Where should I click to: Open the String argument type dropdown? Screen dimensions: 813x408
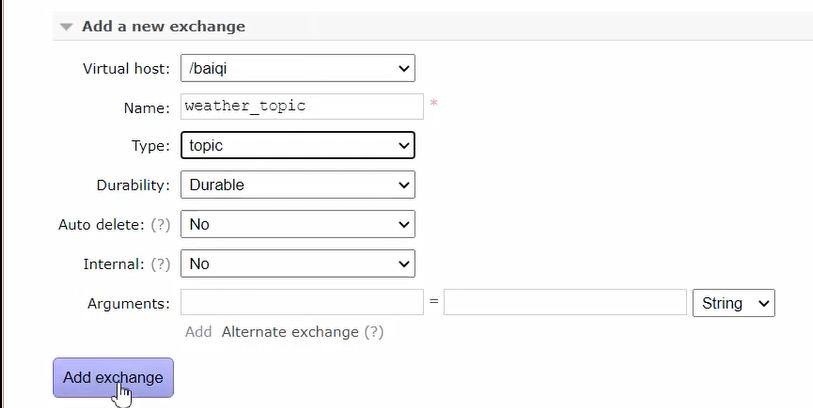pyautogui.click(x=733, y=303)
